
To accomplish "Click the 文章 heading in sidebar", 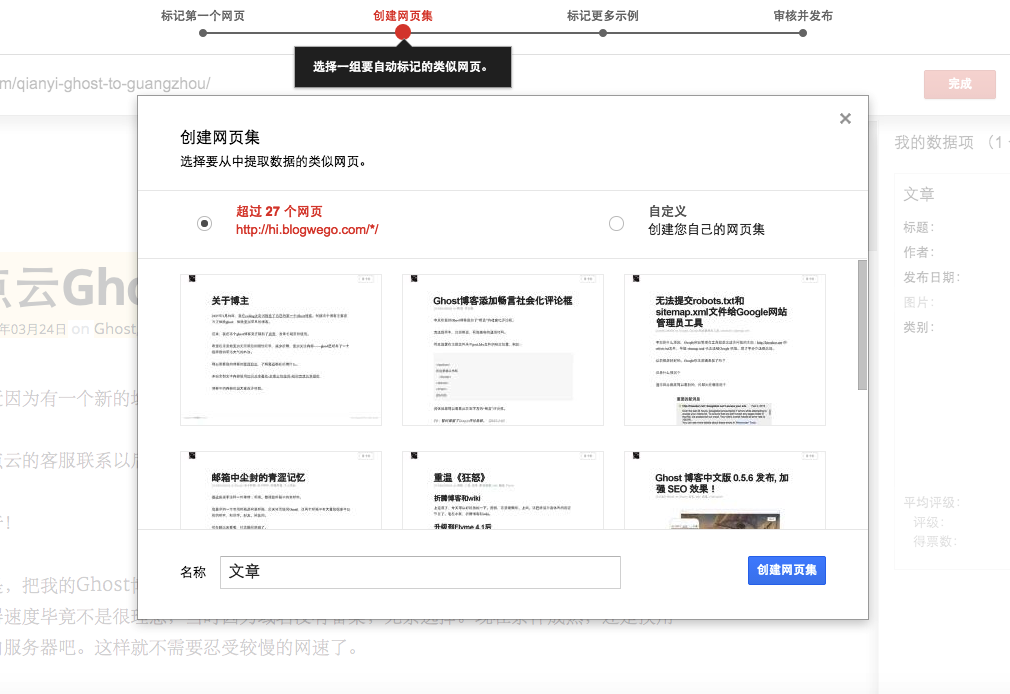I will (x=919, y=194).
